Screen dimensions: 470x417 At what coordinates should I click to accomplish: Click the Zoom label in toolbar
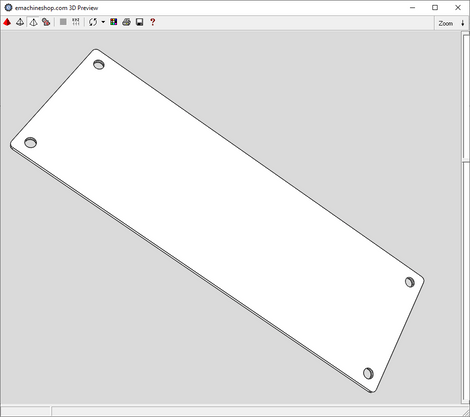446,23
